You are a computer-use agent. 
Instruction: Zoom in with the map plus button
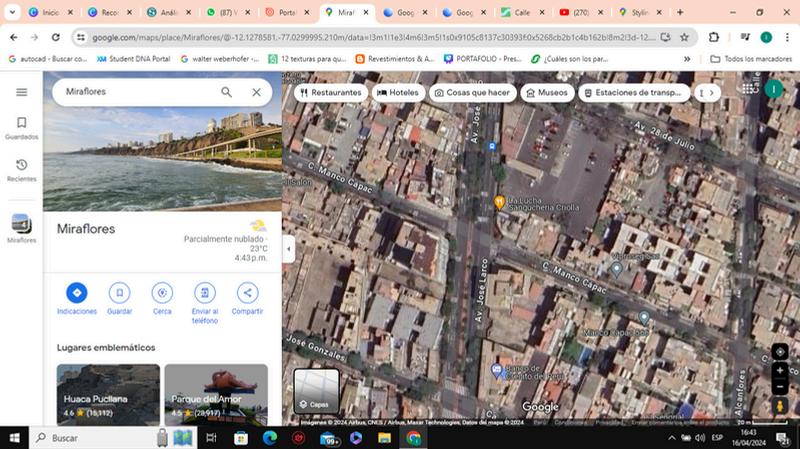pyautogui.click(x=780, y=370)
